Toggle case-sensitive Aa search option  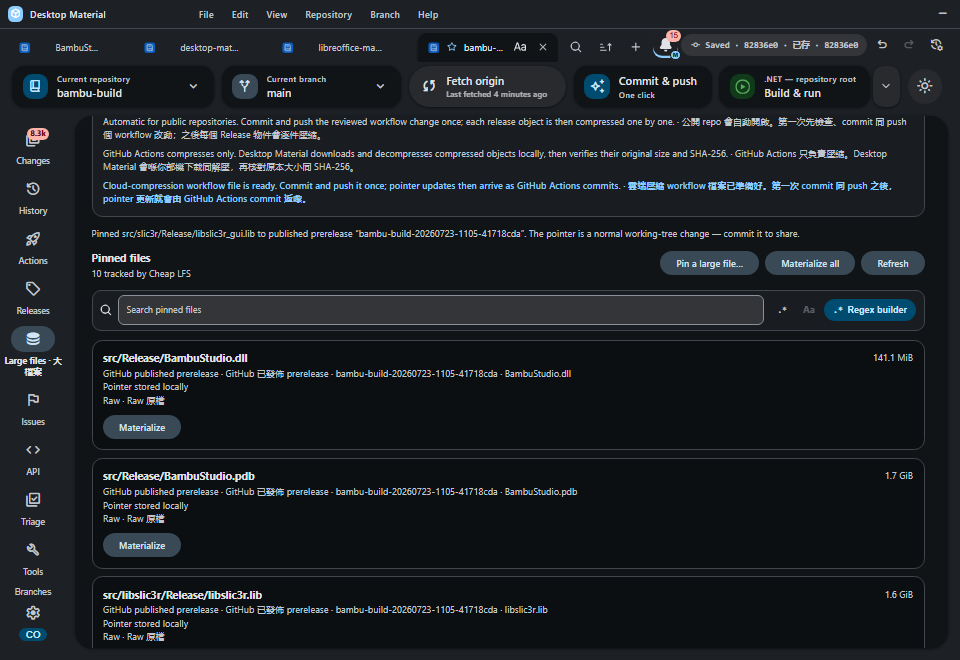809,310
